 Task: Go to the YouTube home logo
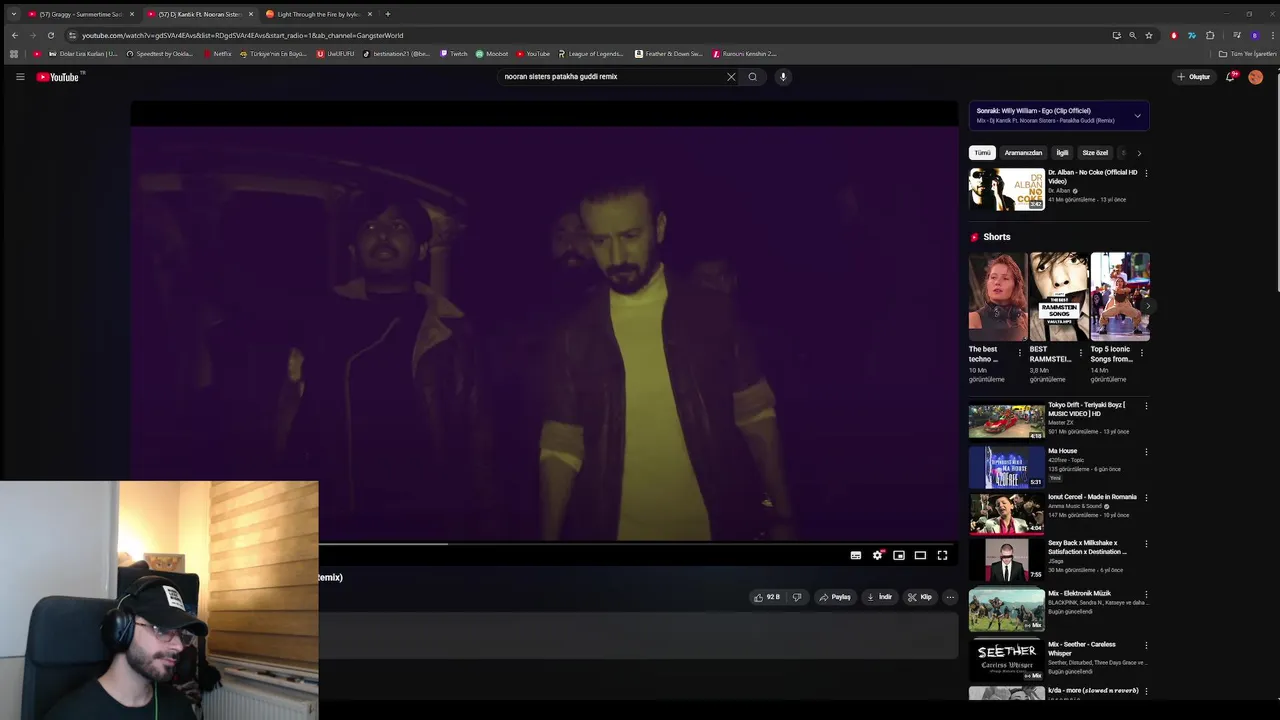pos(60,77)
